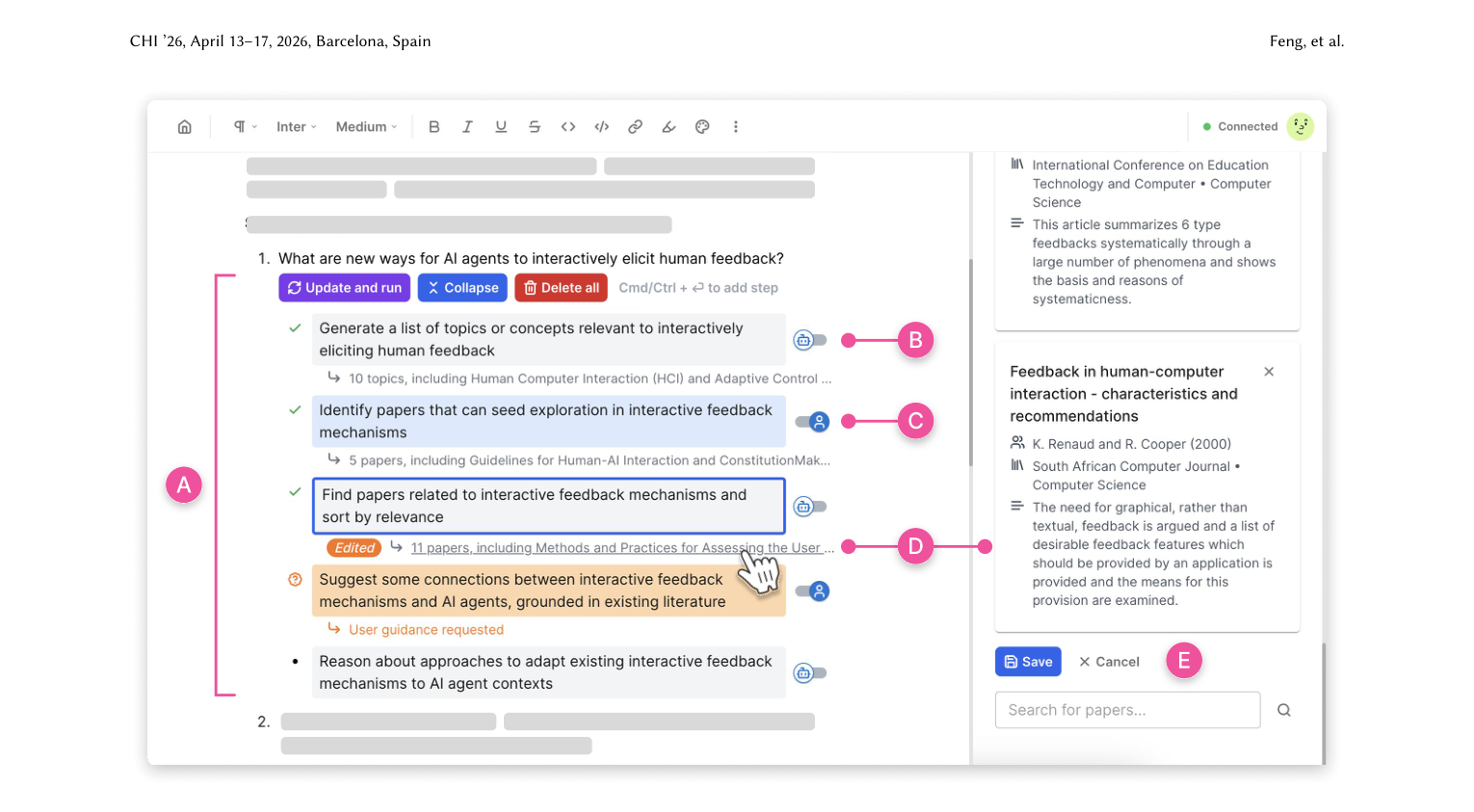The height and width of the screenshot is (812, 1474).
Task: Click Update and run button
Action: click(345, 288)
